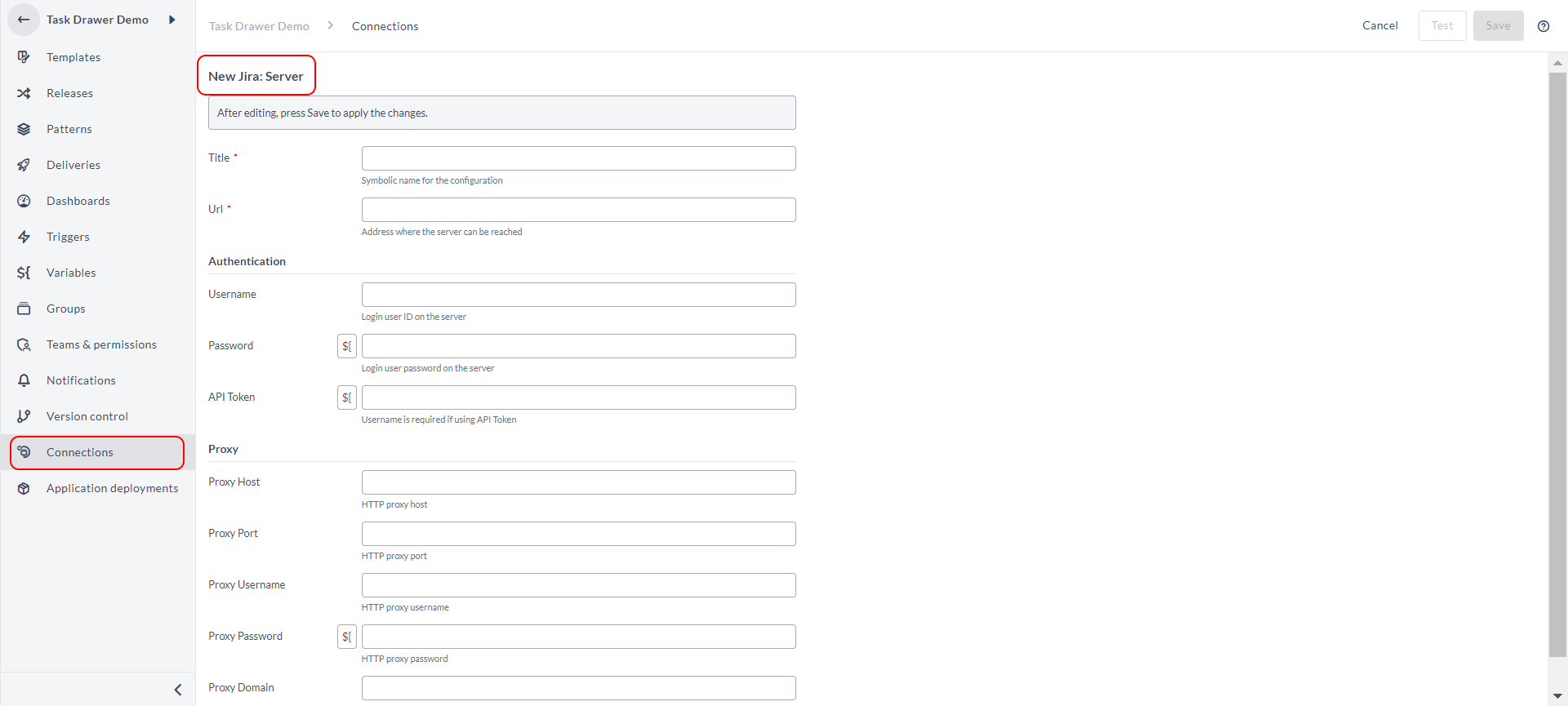
Task: Open Groups menu item
Action: pos(97,309)
